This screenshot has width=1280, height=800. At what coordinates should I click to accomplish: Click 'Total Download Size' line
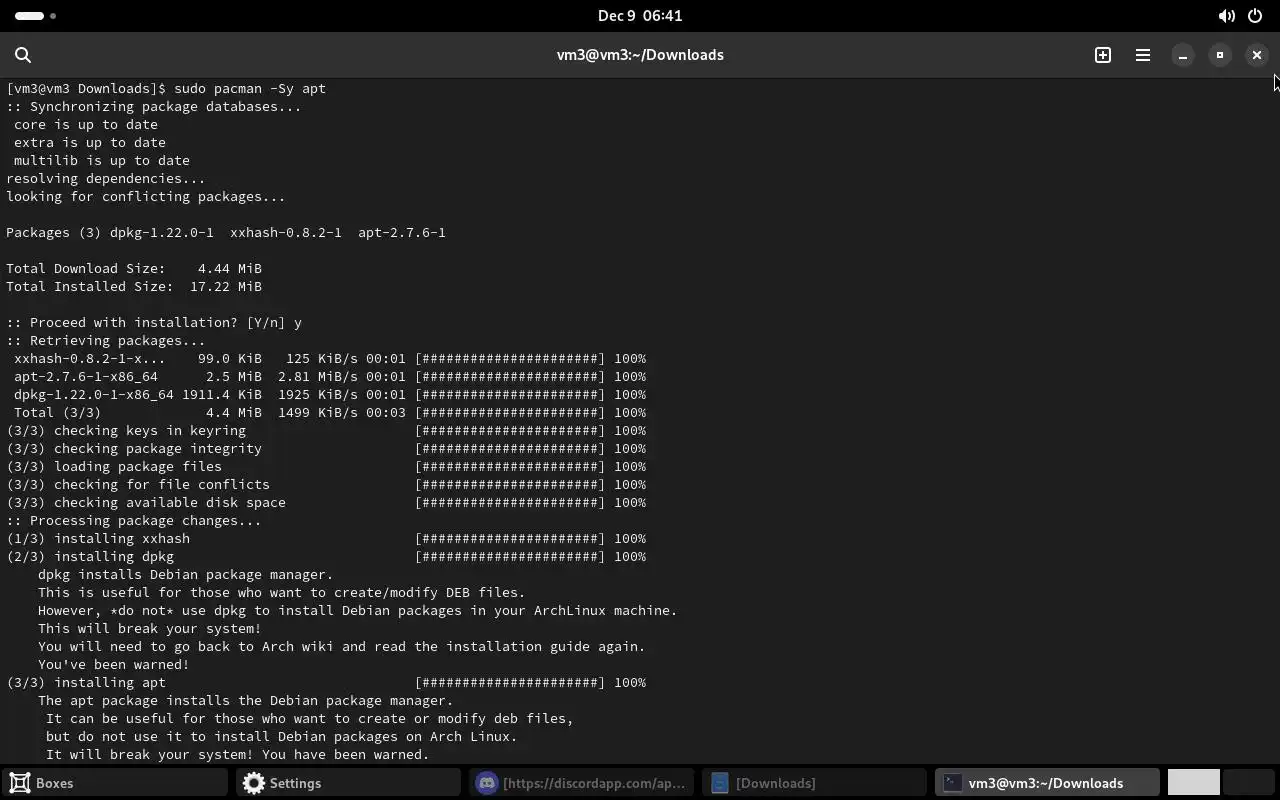click(x=134, y=268)
